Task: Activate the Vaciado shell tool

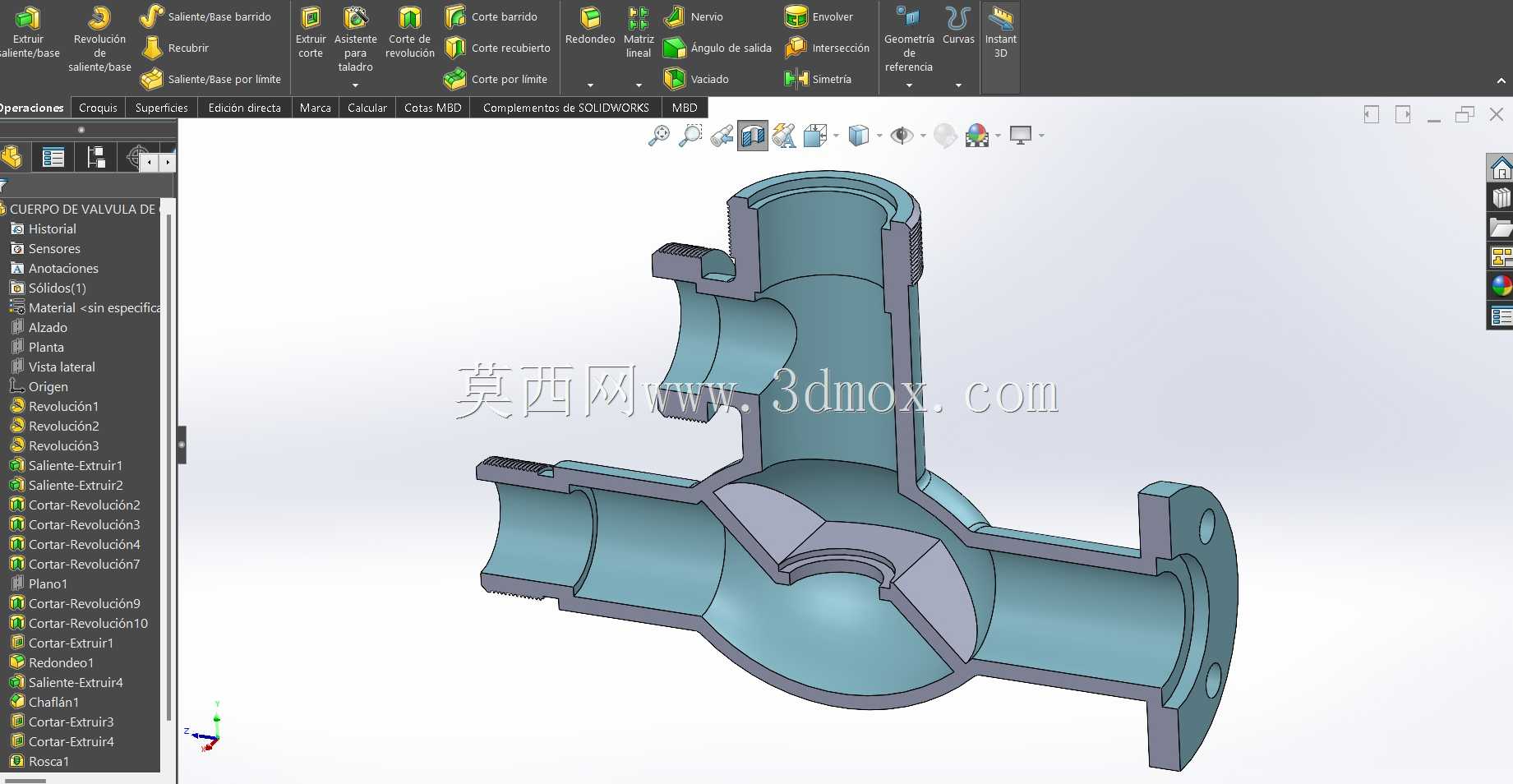Action: pos(695,79)
